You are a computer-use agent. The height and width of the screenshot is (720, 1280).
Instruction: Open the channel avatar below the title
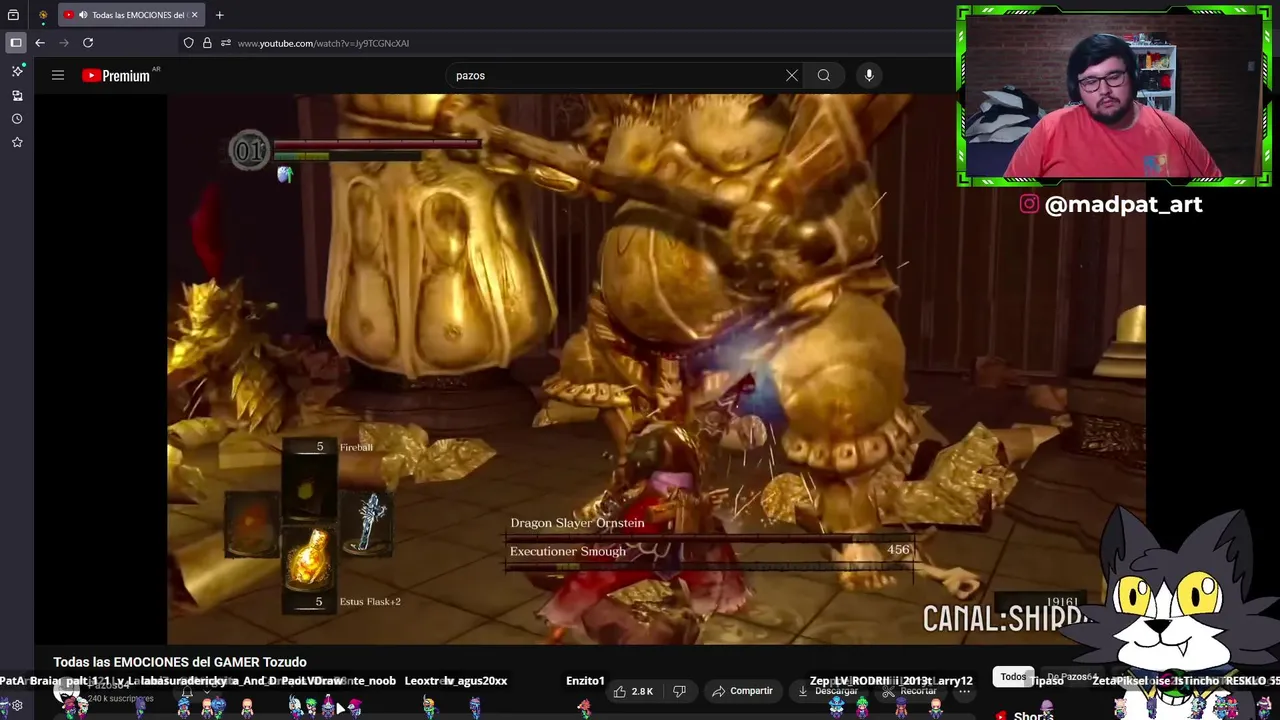click(67, 692)
